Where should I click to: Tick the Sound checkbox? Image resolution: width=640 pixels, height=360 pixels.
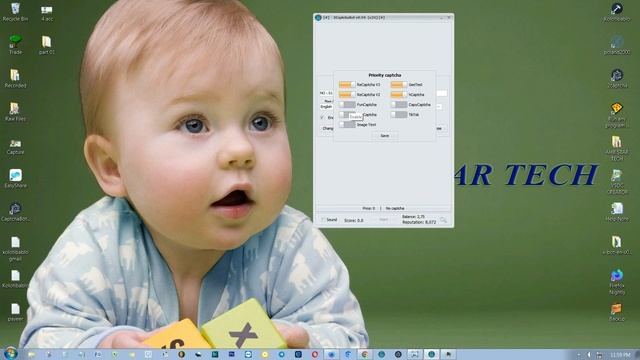323,220
